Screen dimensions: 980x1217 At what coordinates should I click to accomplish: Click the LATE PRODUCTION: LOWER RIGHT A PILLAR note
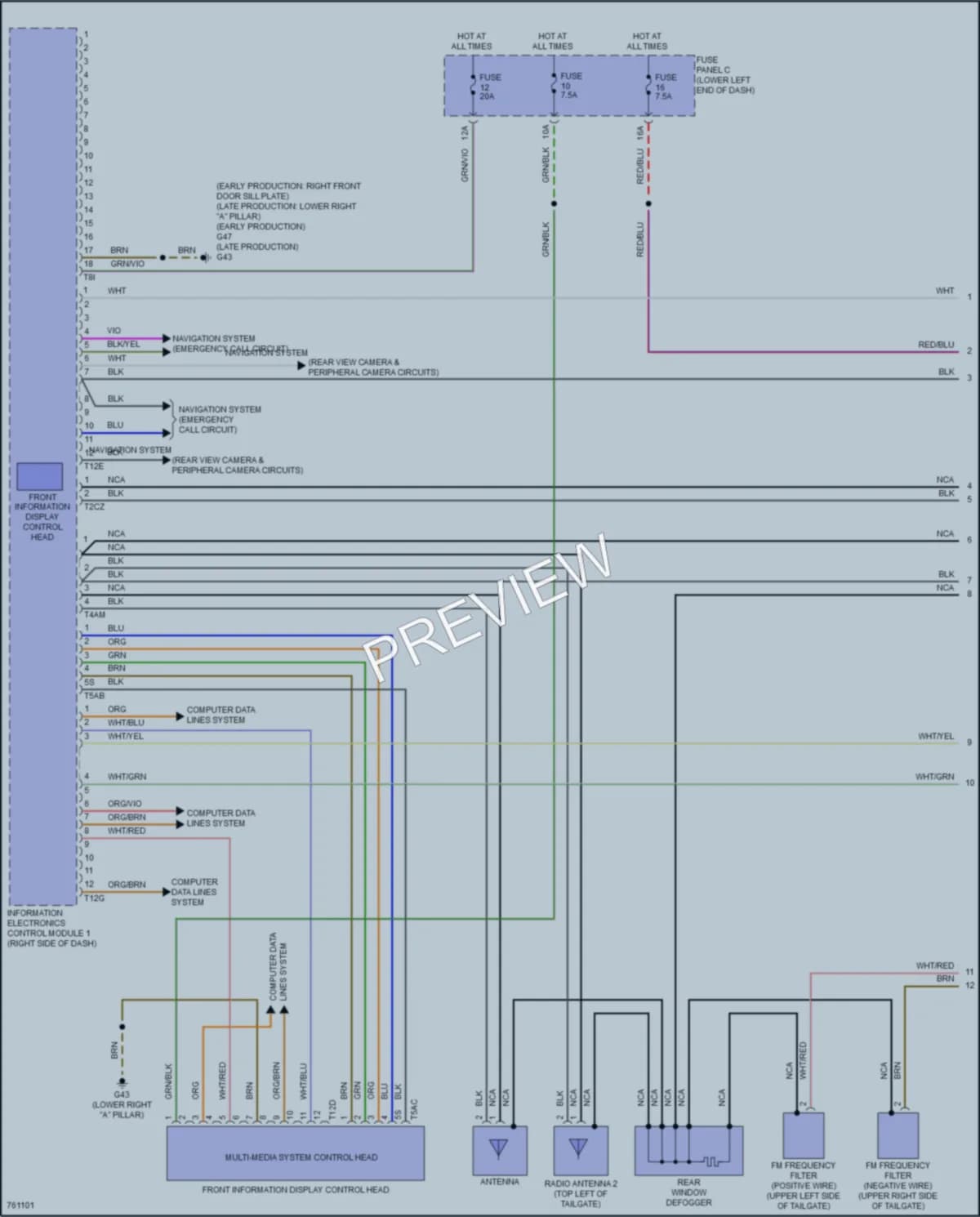(287, 212)
